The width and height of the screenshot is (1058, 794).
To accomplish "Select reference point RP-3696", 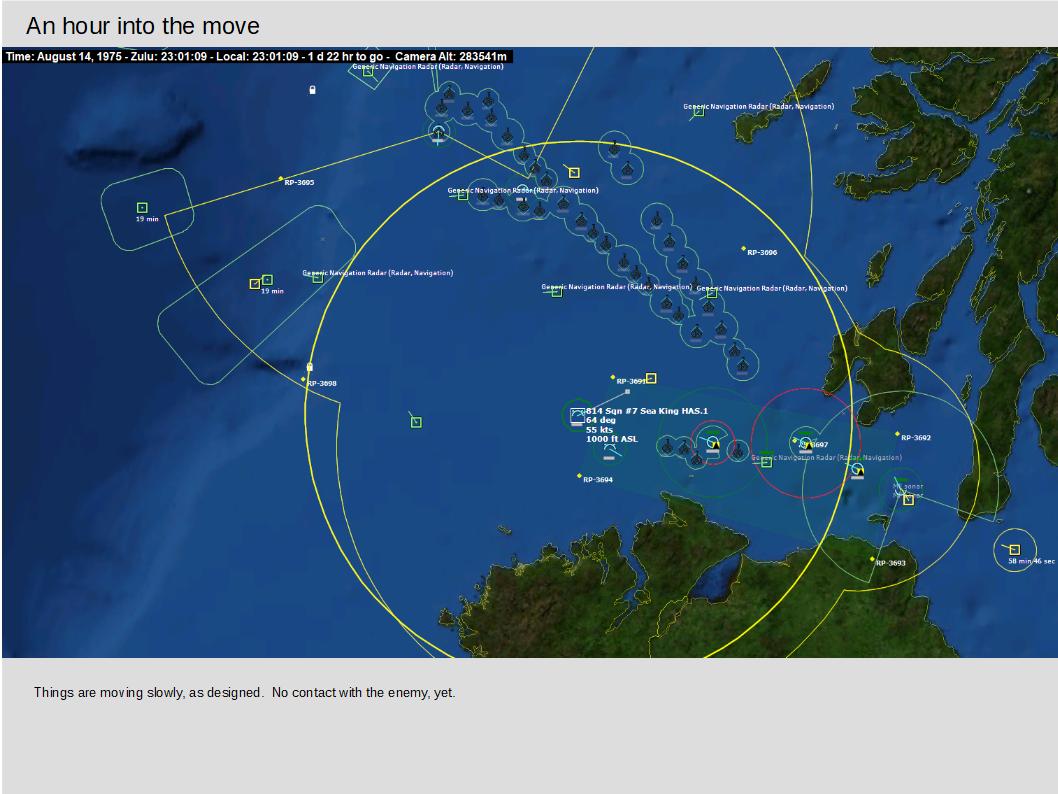I will (744, 249).
